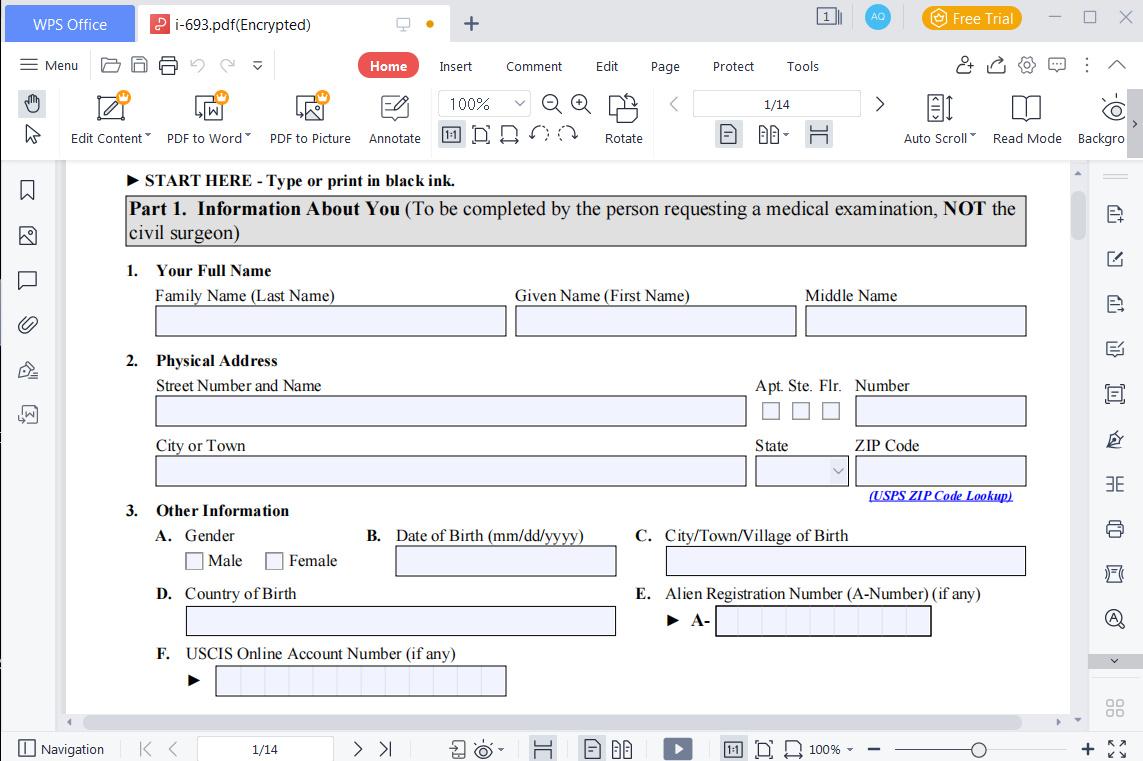Image resolution: width=1143 pixels, height=761 pixels.
Task: Open the Protect menu
Action: pyautogui.click(x=733, y=66)
